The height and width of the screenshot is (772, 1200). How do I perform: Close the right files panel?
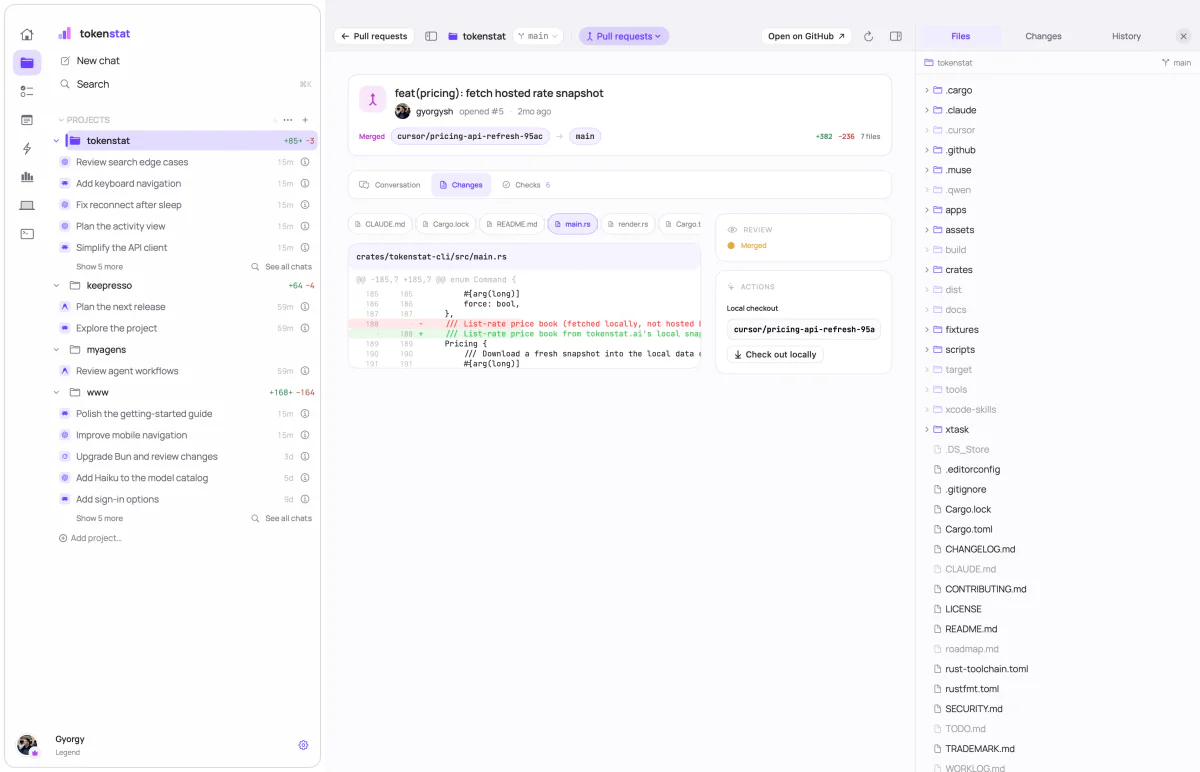pos(1184,36)
